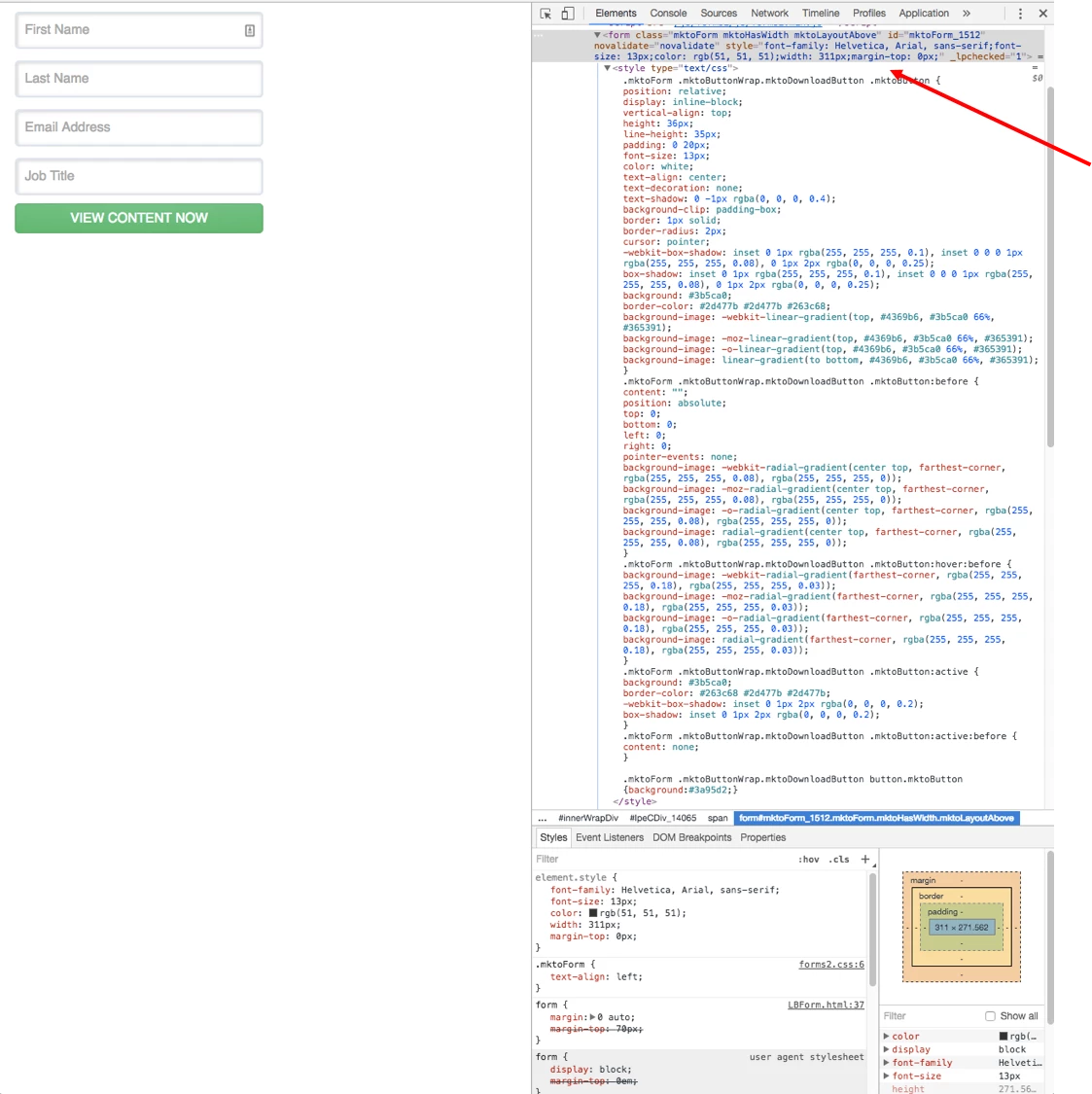Click the Elements panel vertical scrollbar
Viewport: 1092px width, 1094px height.
point(1050,265)
